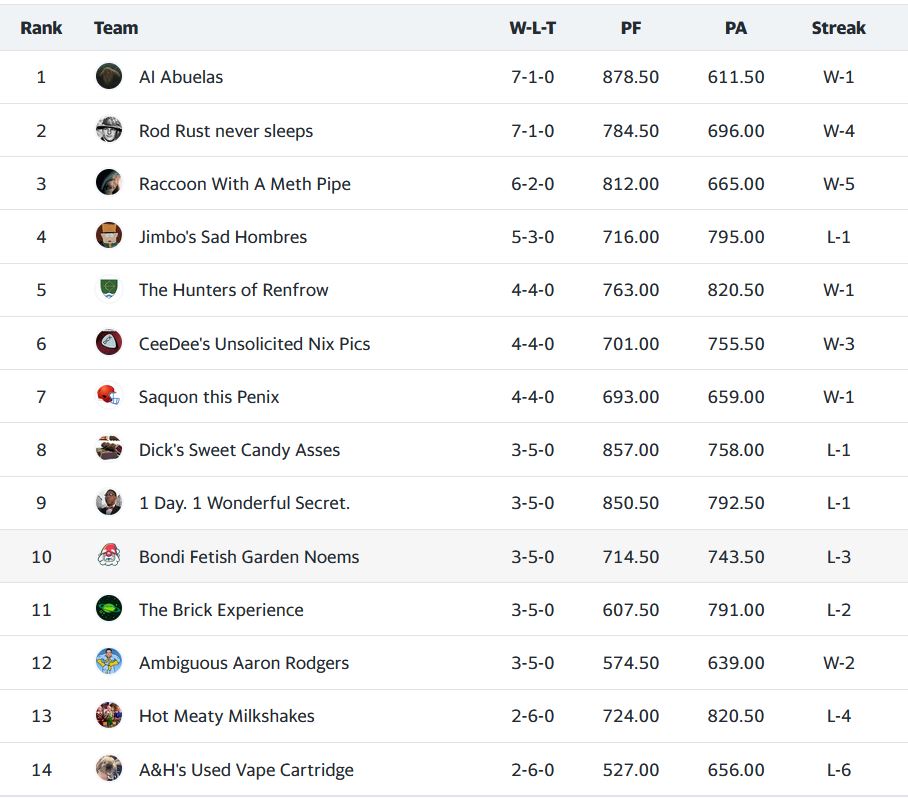Click Bondi Fetish Garden Noems avatar icon
Screen dimensions: 908x798
point(109,556)
